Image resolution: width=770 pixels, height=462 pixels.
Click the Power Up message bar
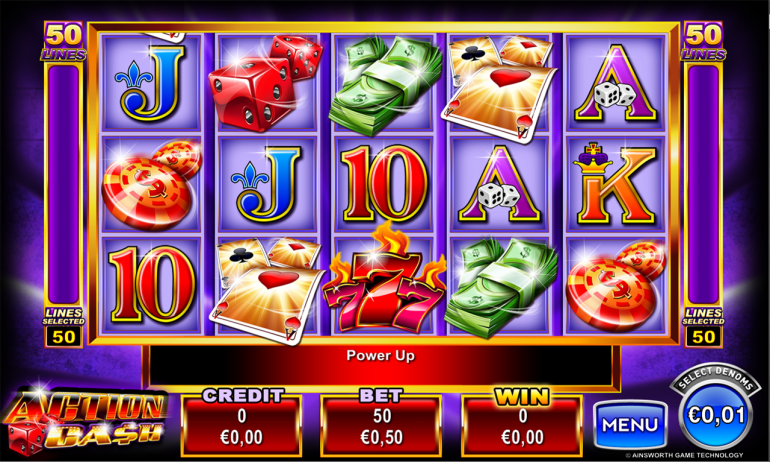(381, 365)
